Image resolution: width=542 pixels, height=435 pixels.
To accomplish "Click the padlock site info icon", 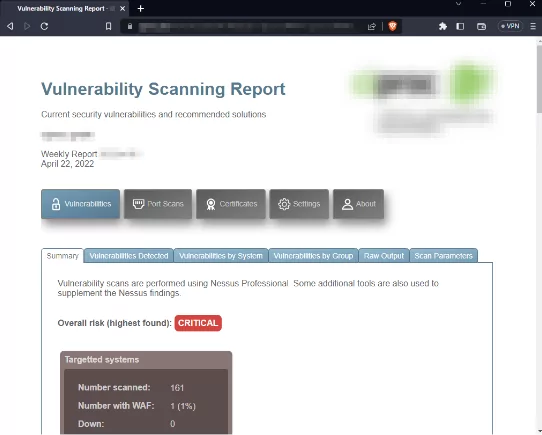I will (x=130, y=26).
